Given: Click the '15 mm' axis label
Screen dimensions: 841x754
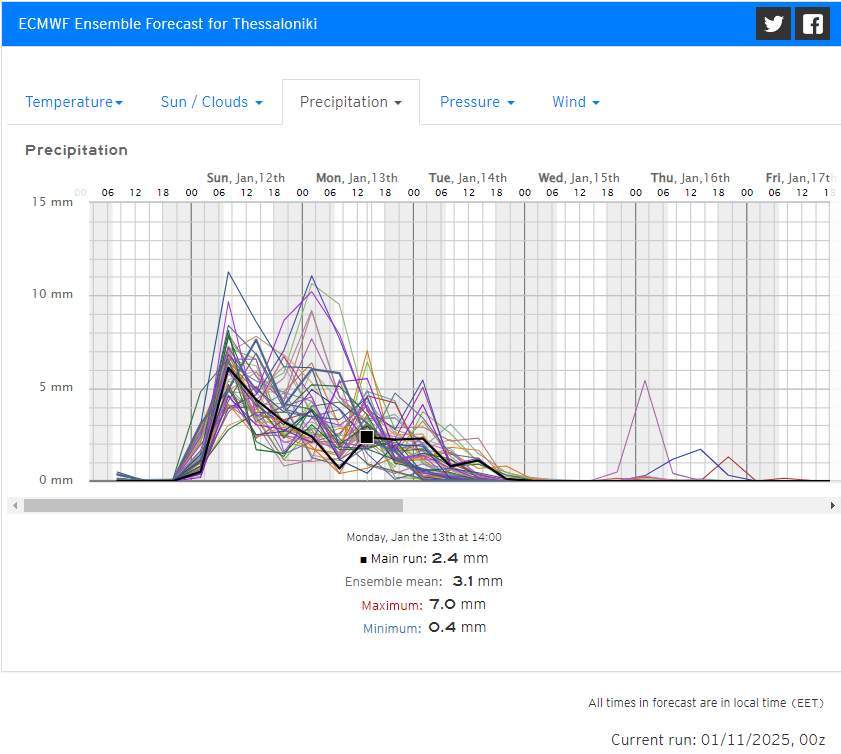Looking at the screenshot, I should tap(52, 202).
